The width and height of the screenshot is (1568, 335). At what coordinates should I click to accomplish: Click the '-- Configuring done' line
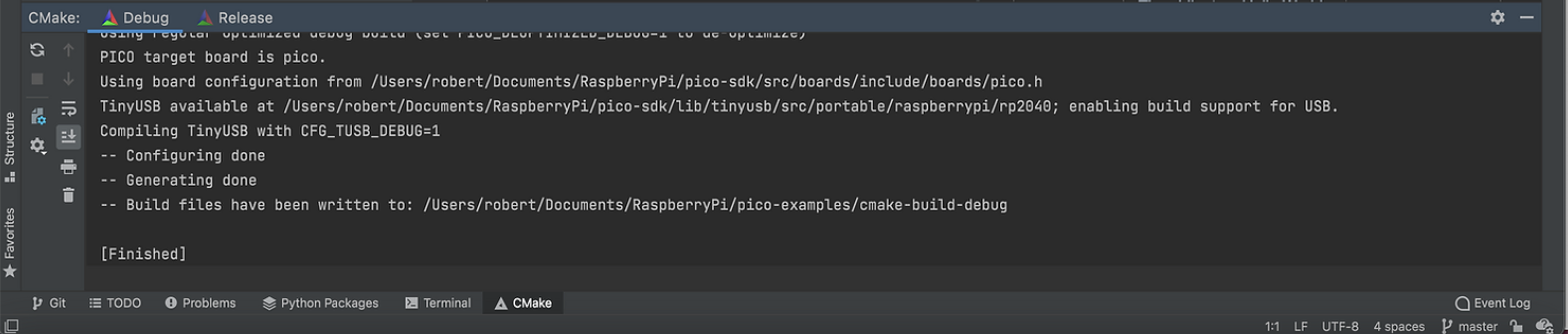tap(182, 155)
